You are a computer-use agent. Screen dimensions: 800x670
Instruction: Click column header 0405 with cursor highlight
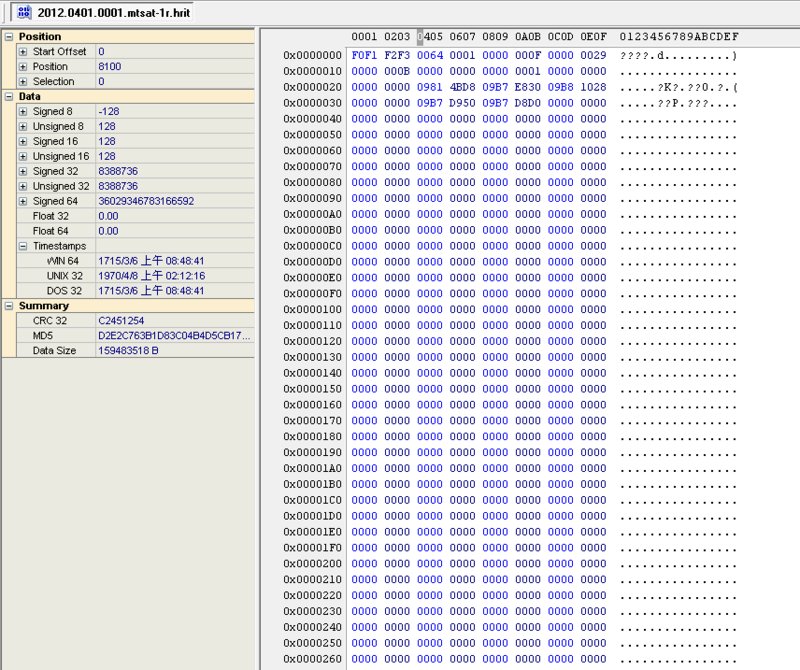coord(430,37)
